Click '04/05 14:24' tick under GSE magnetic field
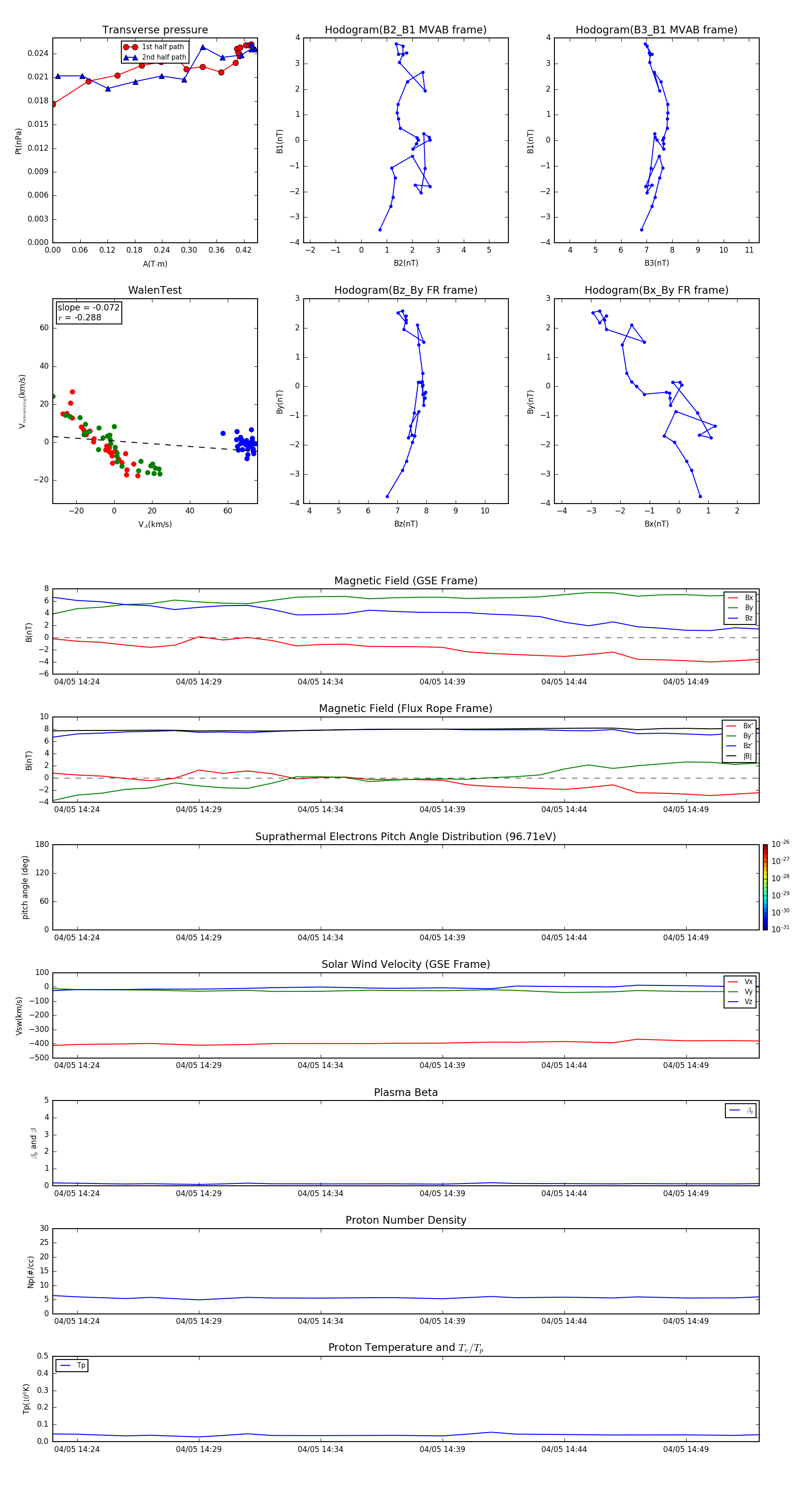The image size is (812, 1489). click(77, 682)
